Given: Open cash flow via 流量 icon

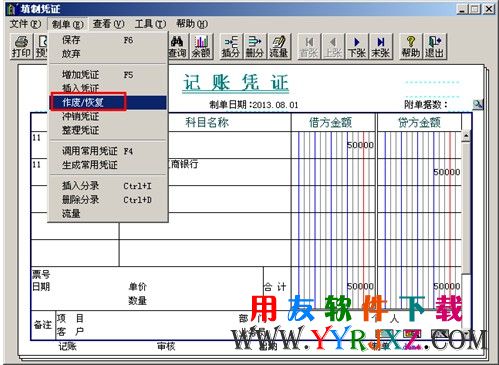Looking at the screenshot, I should 279,46.
